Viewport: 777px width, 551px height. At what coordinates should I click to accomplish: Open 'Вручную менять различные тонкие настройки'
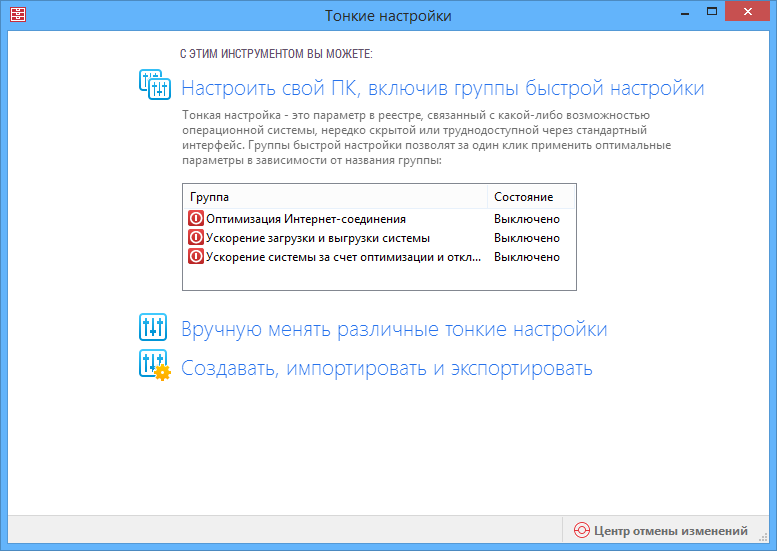pyautogui.click(x=394, y=330)
